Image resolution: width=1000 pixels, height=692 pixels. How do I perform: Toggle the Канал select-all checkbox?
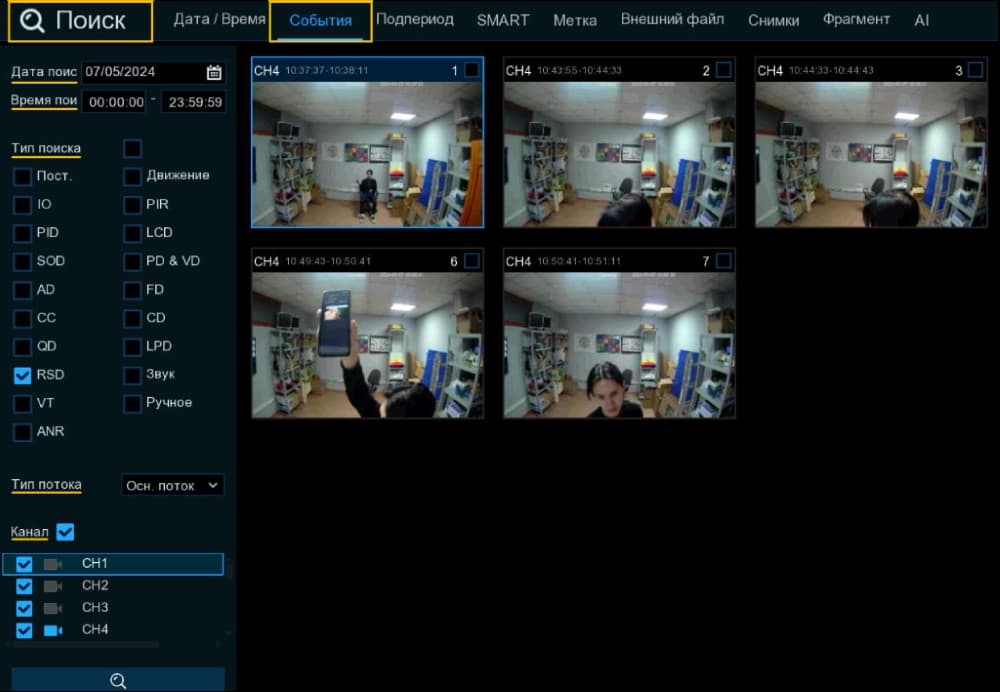tap(65, 532)
